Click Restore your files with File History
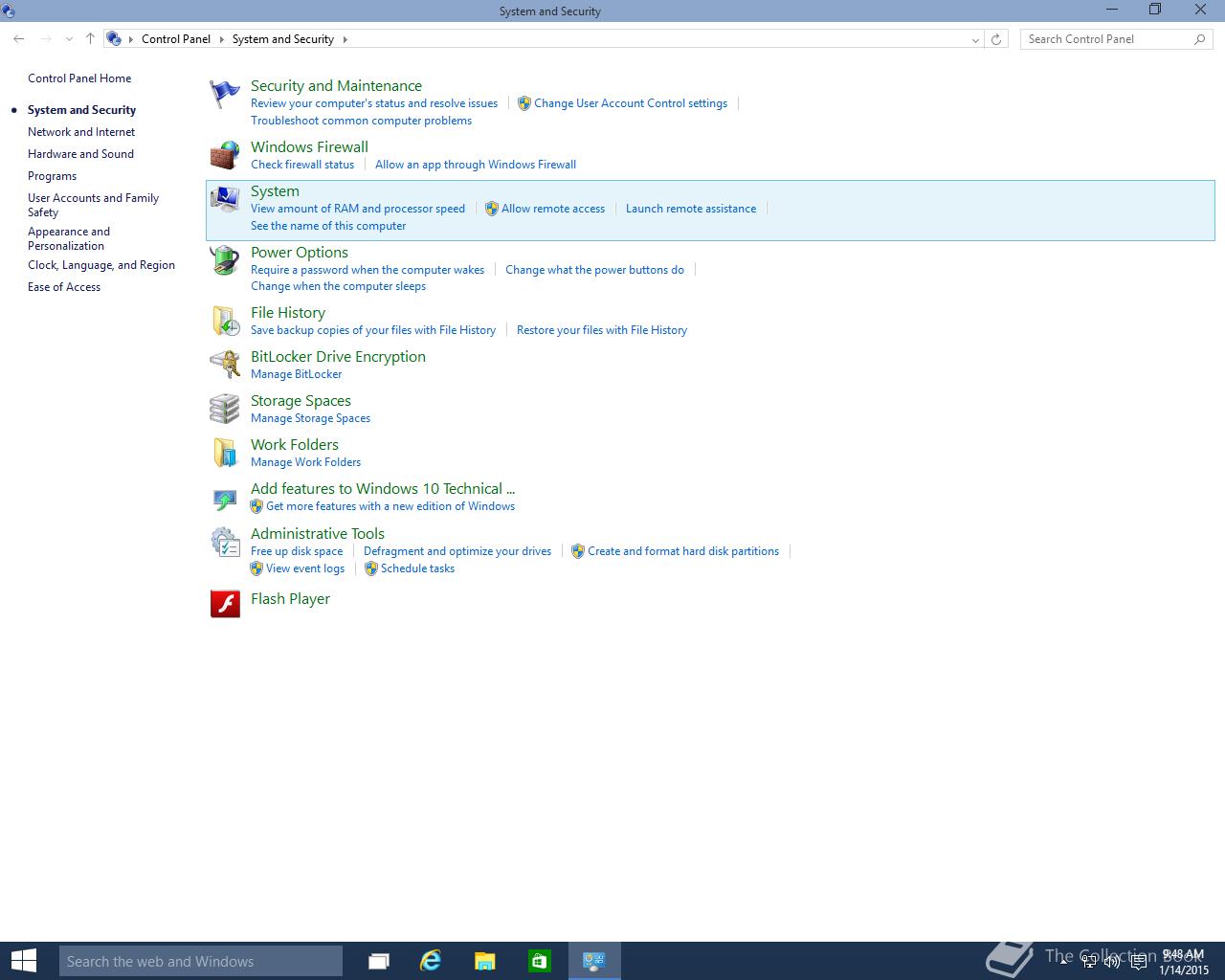This screenshot has height=980, width=1225. pyautogui.click(x=602, y=330)
